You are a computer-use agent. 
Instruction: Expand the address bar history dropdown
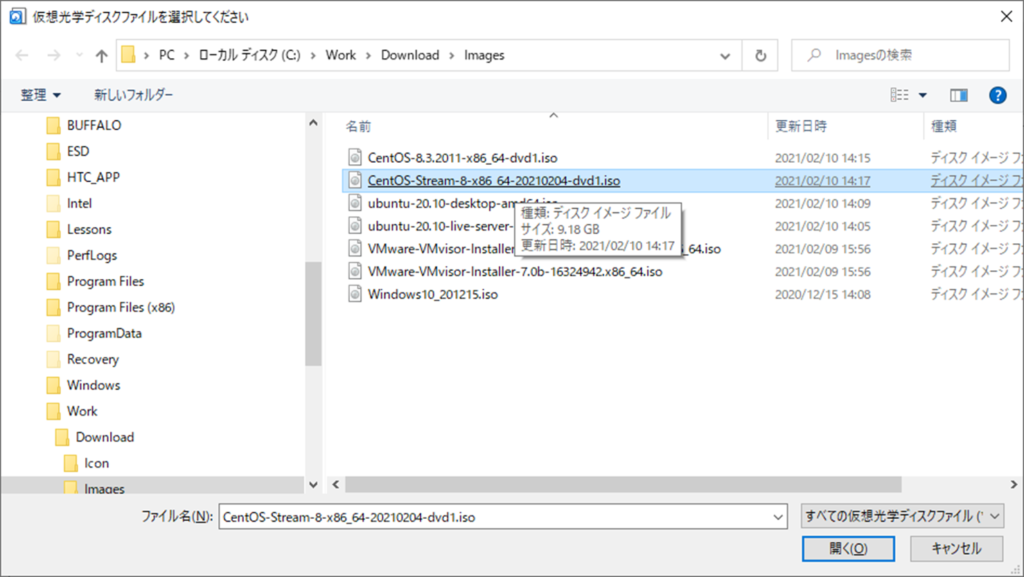[x=725, y=55]
